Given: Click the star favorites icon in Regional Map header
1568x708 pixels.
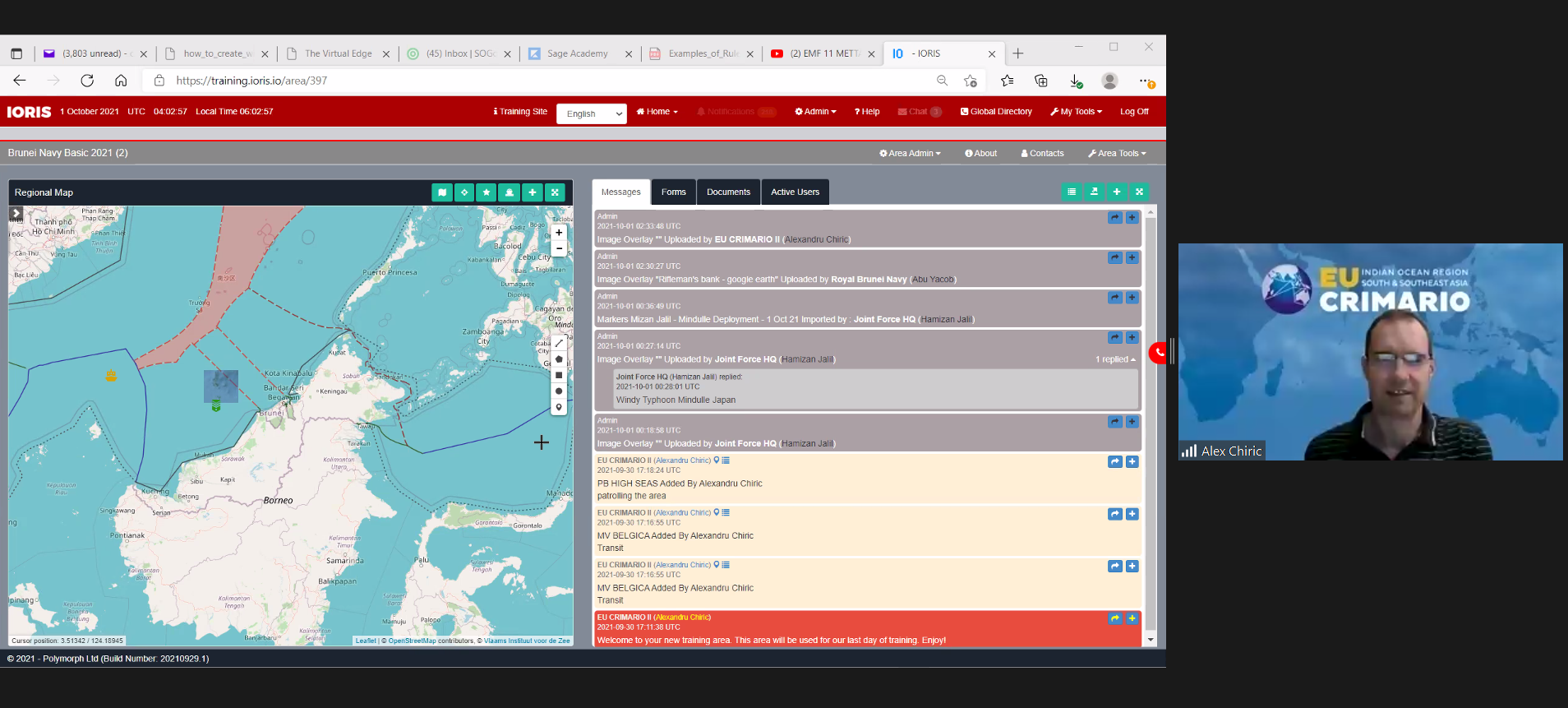Looking at the screenshot, I should [487, 192].
